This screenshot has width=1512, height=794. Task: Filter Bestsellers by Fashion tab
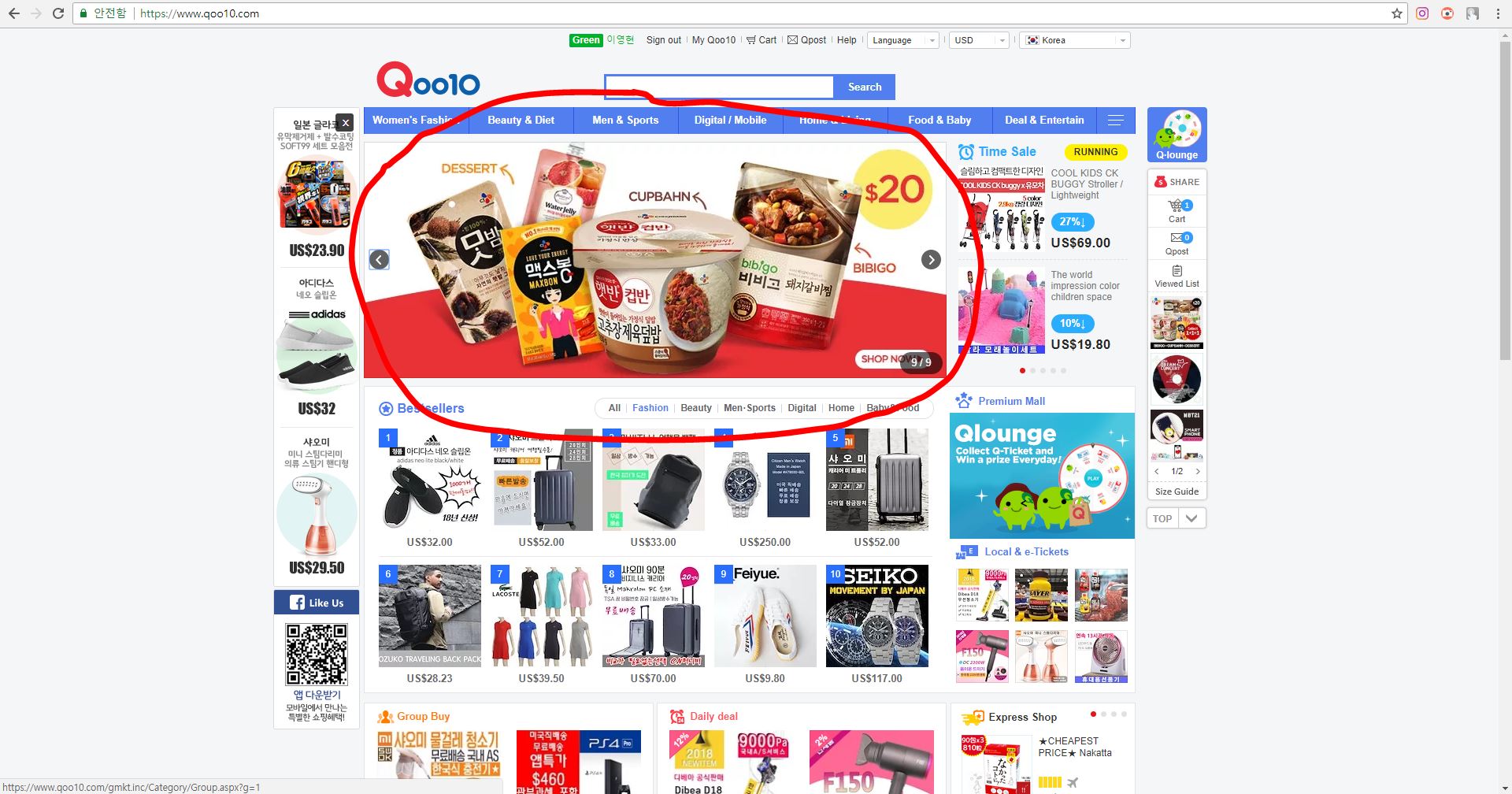[x=650, y=408]
